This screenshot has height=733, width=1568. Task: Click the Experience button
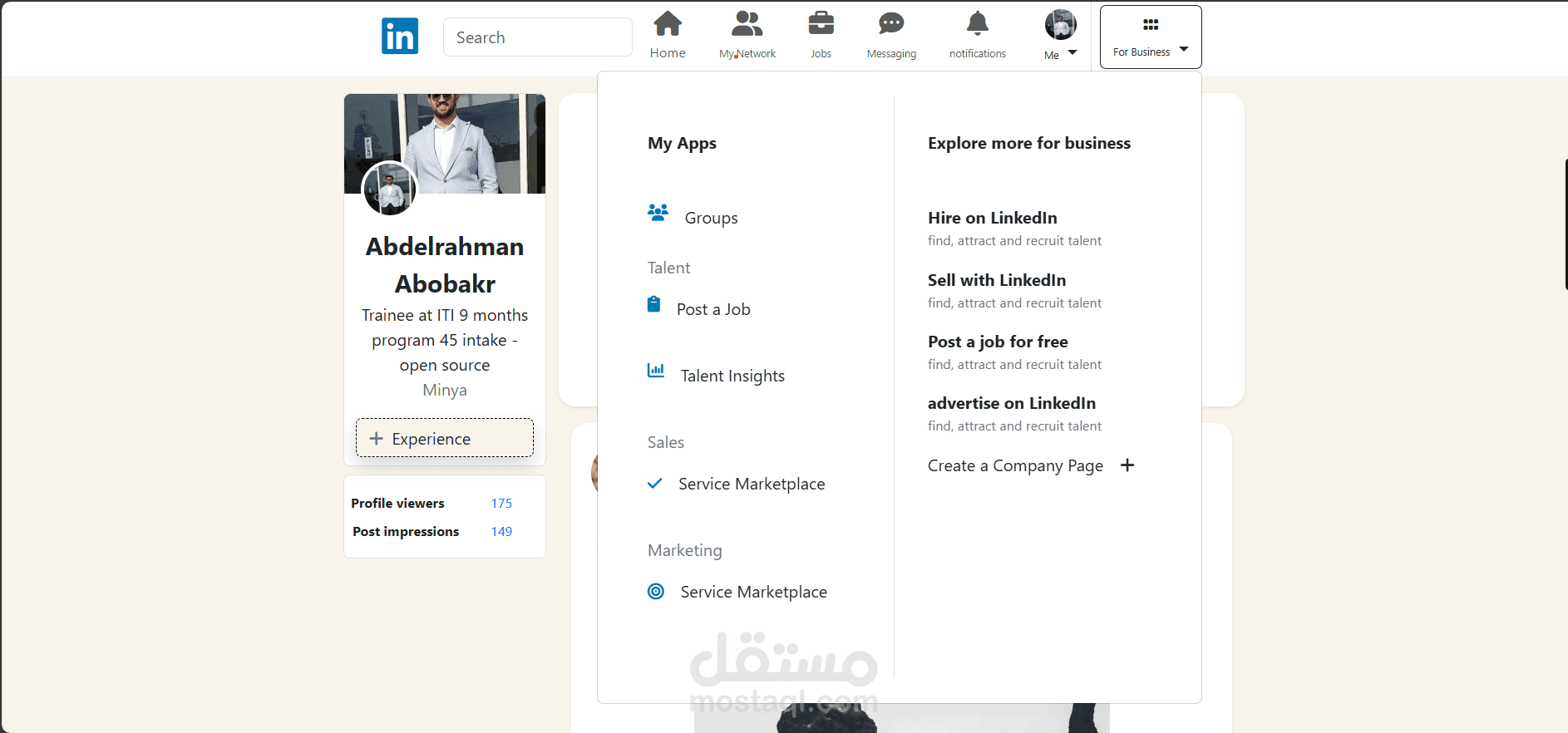445,438
